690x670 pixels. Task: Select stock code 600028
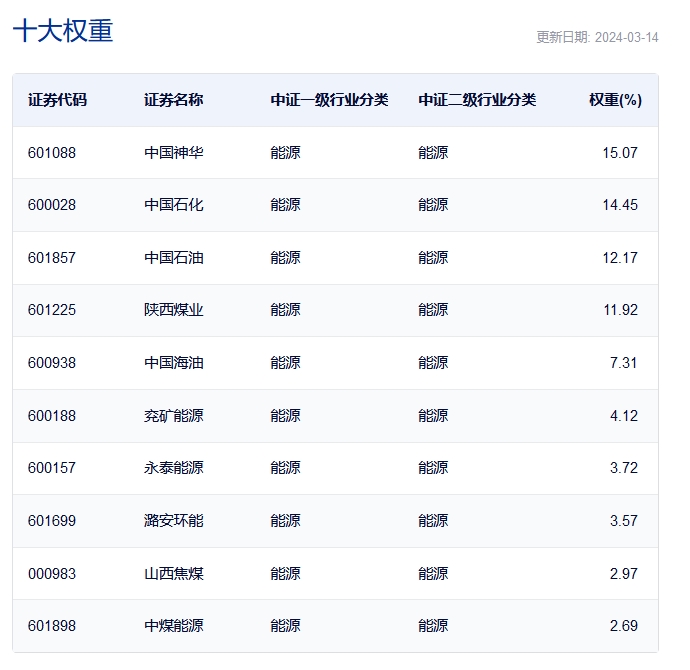[52, 205]
